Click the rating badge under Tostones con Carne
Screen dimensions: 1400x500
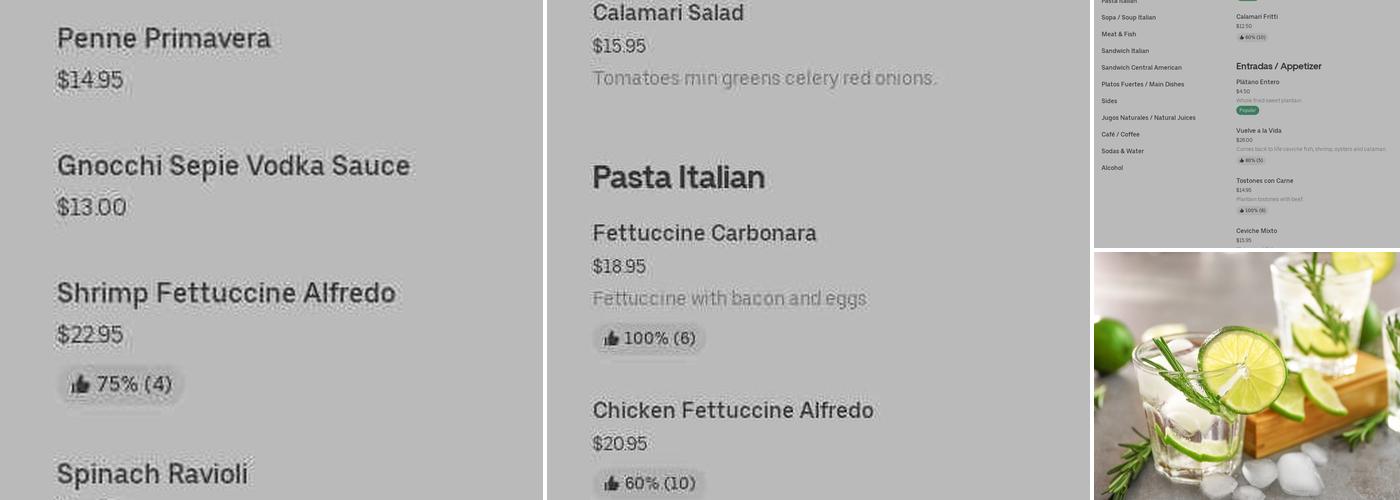pos(1252,210)
